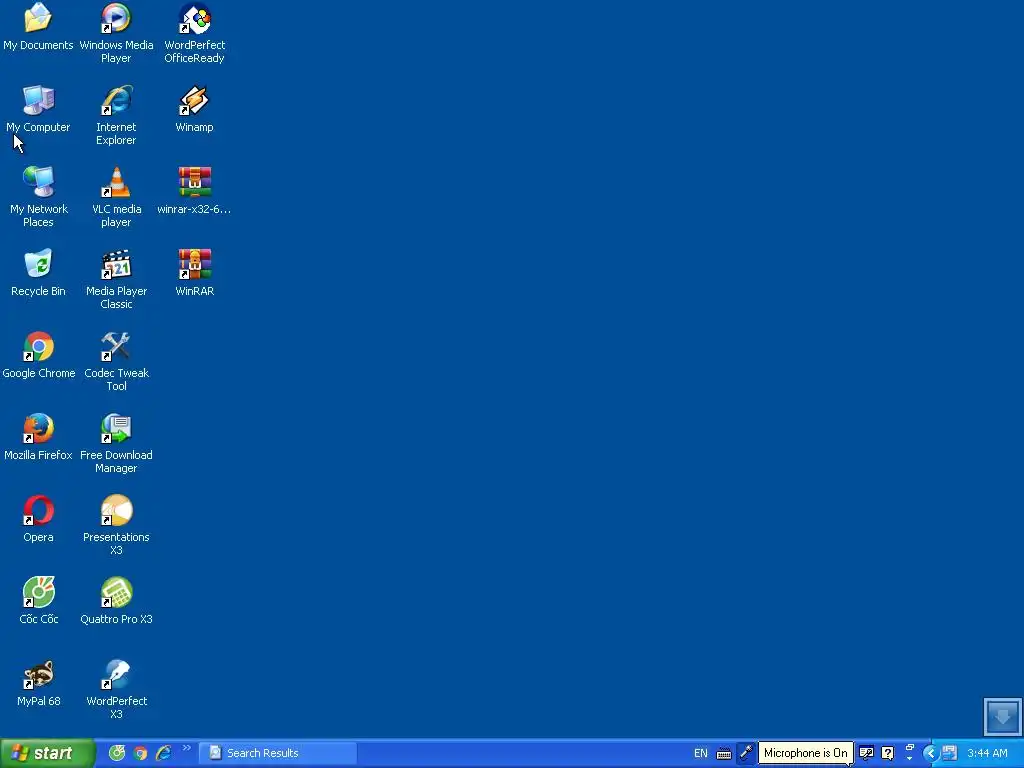This screenshot has height=768, width=1024.
Task: Switch to Search Results taskbar window
Action: [278, 753]
